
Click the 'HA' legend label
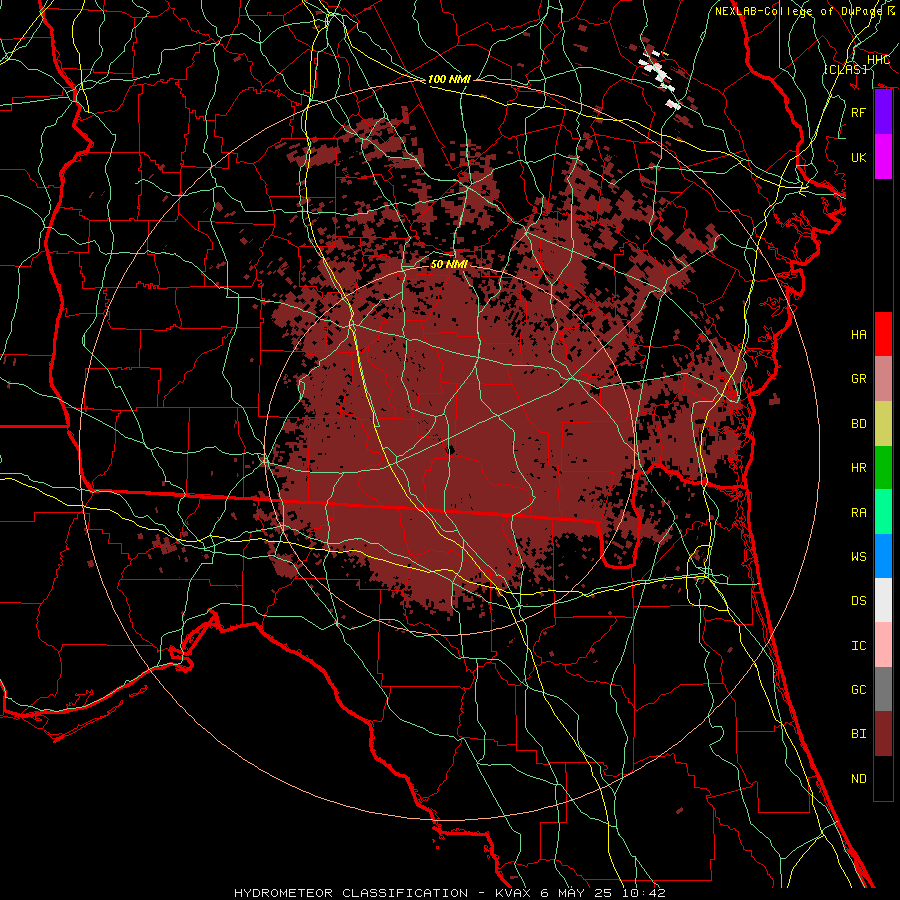[859, 334]
